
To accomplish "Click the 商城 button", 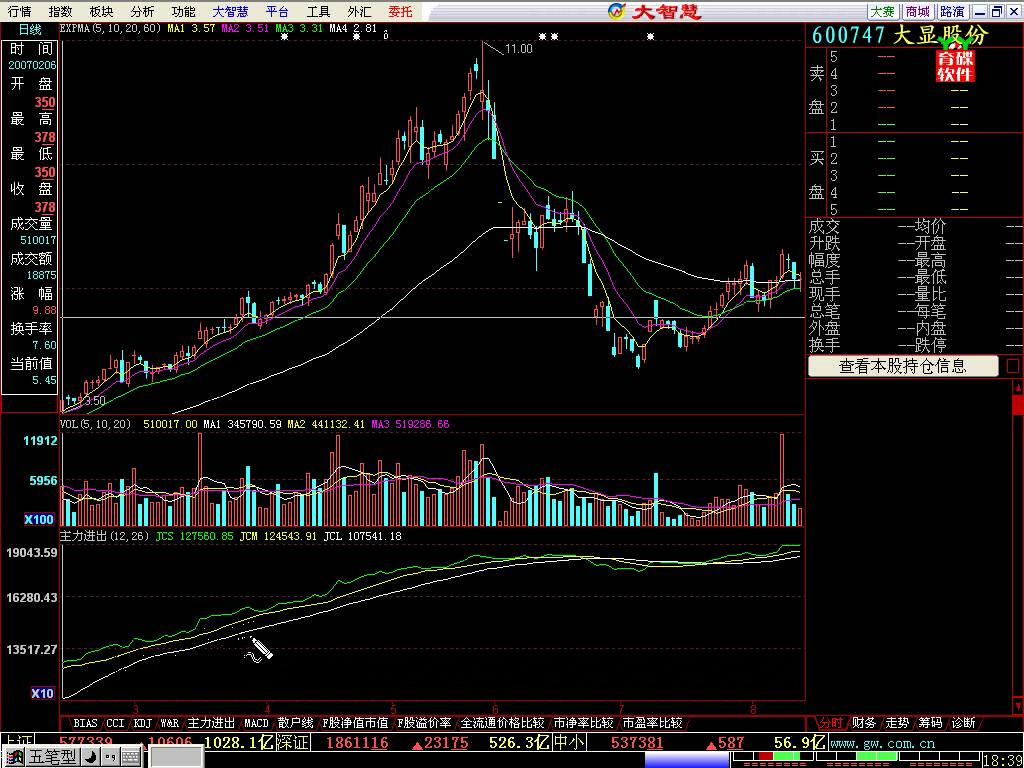I will (x=918, y=11).
